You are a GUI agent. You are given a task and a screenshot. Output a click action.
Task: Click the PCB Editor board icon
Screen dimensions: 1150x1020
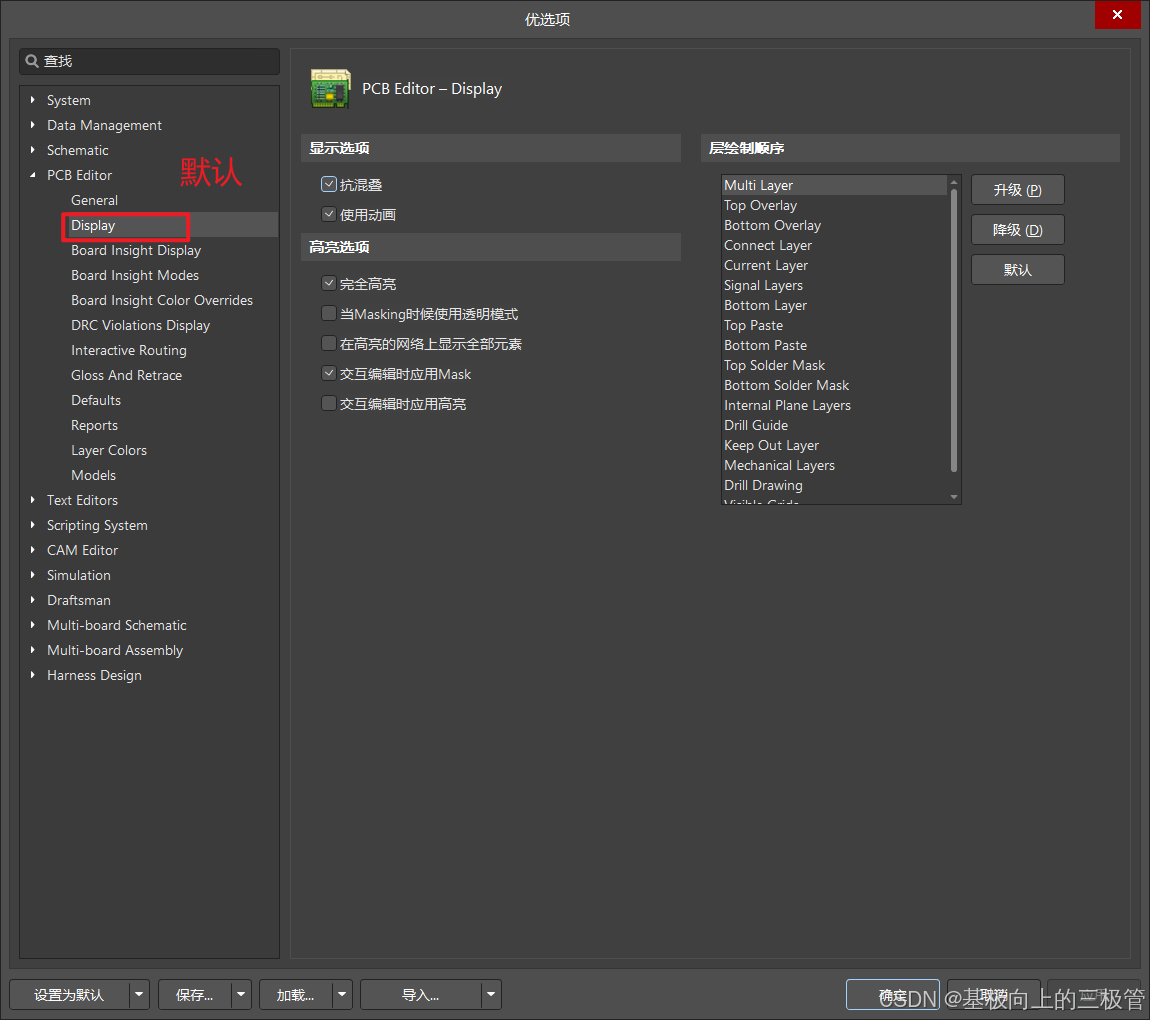[x=330, y=89]
